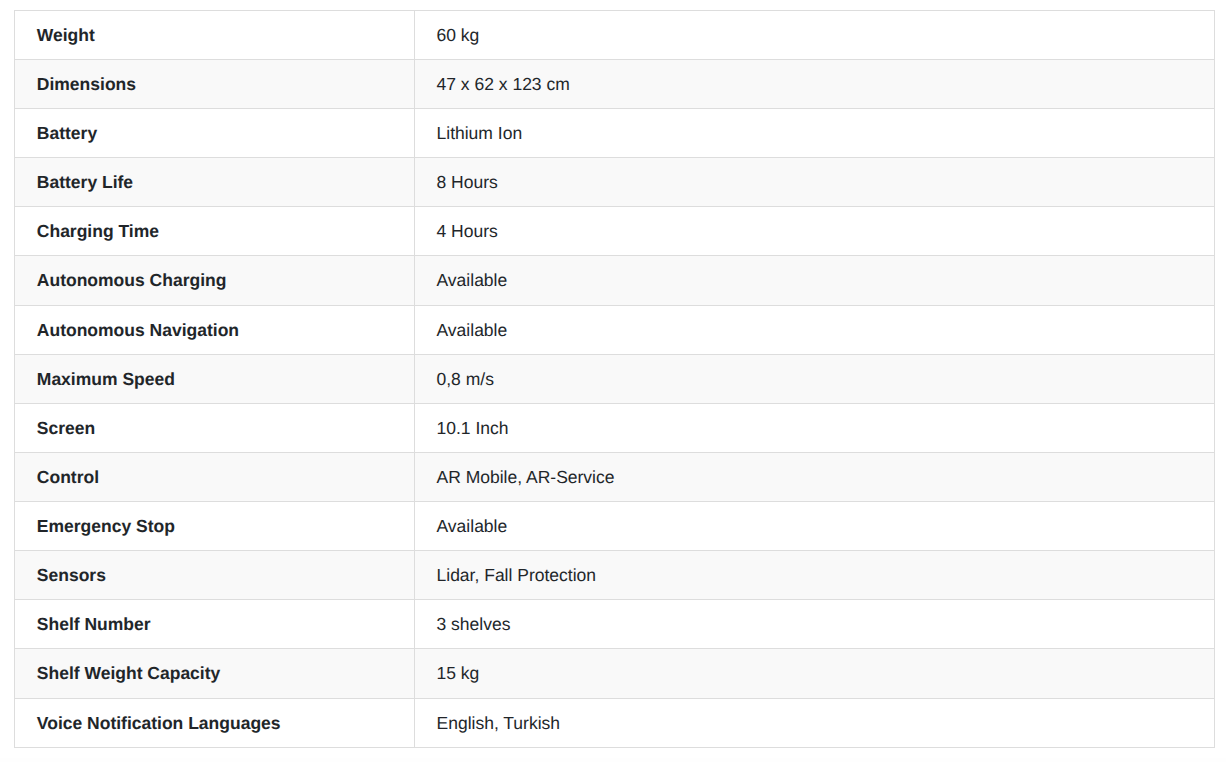Image resolution: width=1226 pixels, height=762 pixels.
Task: Select the 0,8 m/s speed value
Action: [x=465, y=379]
